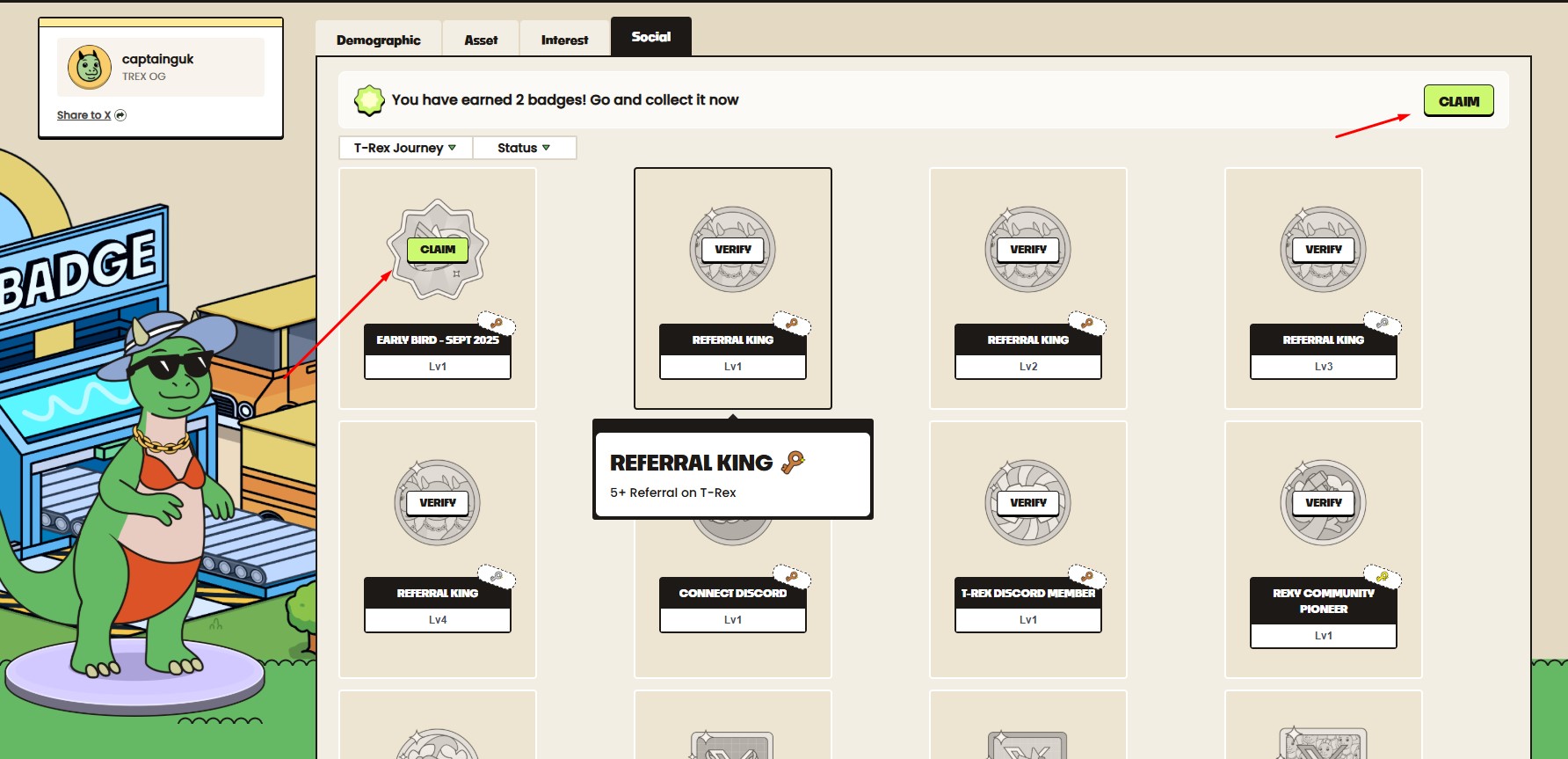1568x759 pixels.
Task: Click the X share icon beside Share to X
Action: 120,115
